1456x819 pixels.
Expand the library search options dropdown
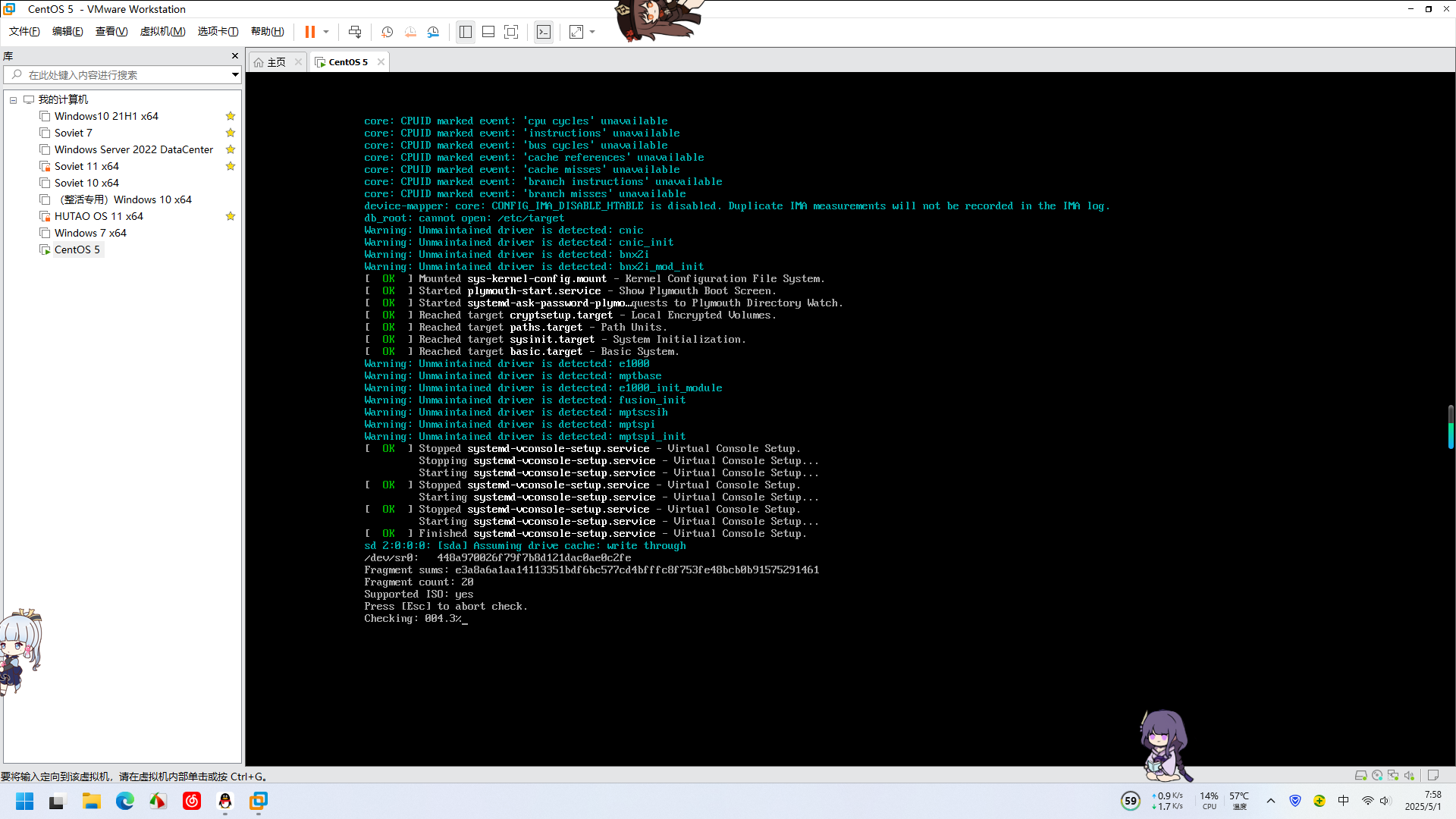[x=235, y=75]
